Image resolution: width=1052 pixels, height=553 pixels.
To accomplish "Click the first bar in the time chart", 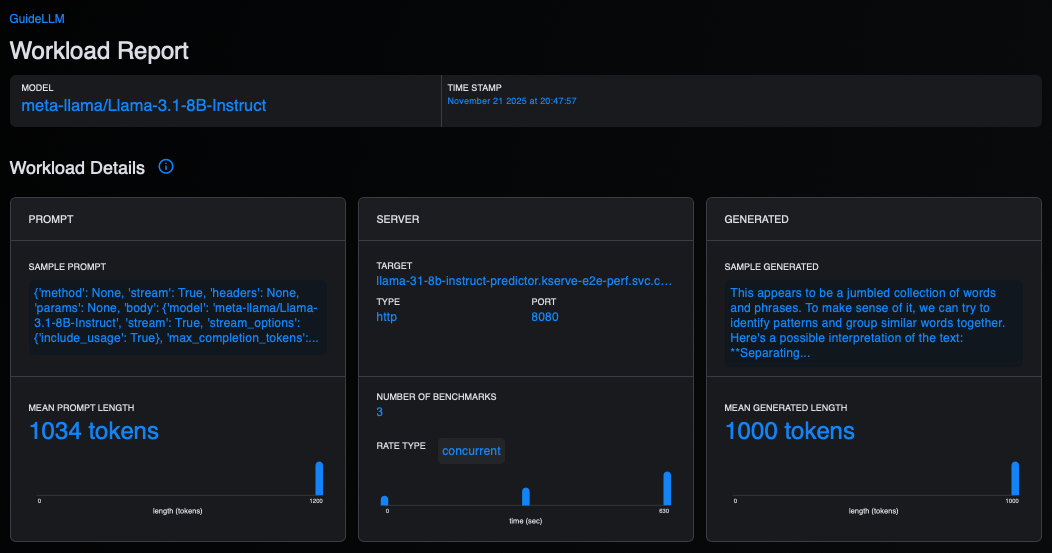I will click(x=384, y=501).
